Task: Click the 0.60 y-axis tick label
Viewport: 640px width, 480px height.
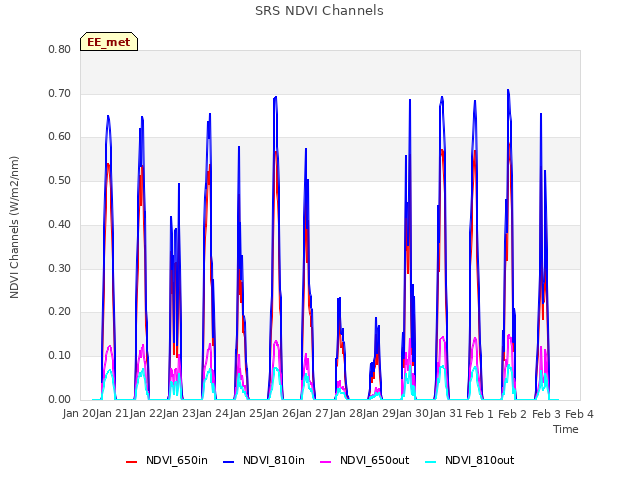Action: pyautogui.click(x=60, y=137)
